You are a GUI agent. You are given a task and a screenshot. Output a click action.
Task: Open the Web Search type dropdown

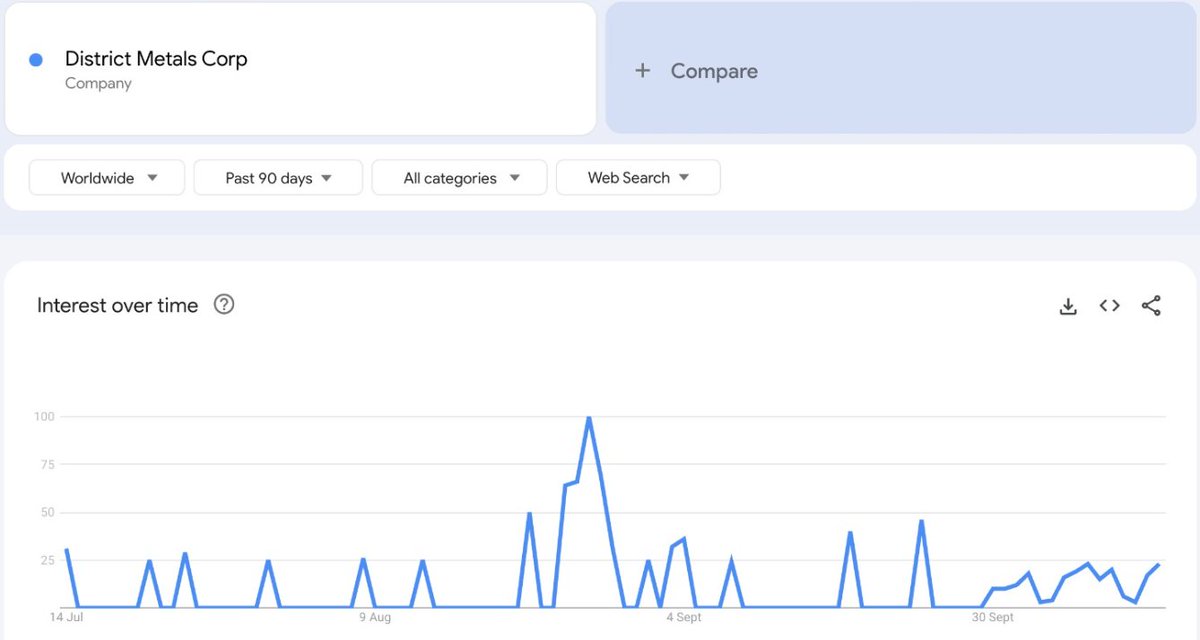[638, 178]
